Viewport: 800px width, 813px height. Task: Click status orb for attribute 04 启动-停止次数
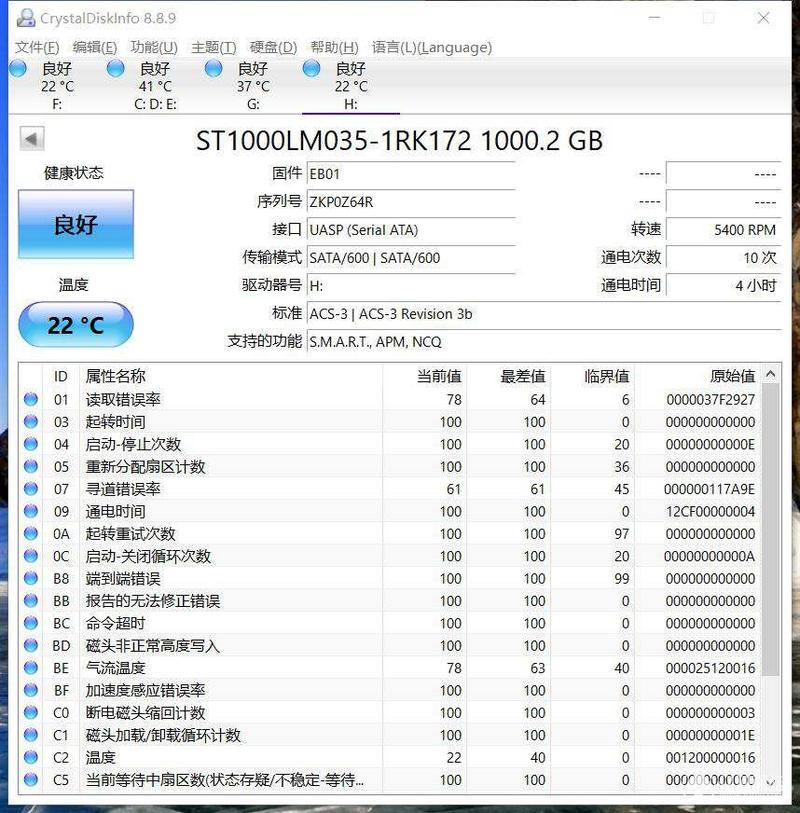pos(31,443)
